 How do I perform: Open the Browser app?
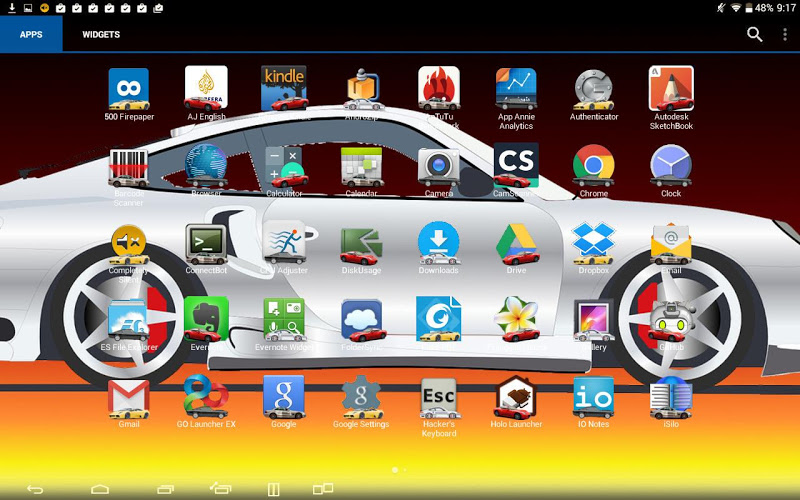206,166
